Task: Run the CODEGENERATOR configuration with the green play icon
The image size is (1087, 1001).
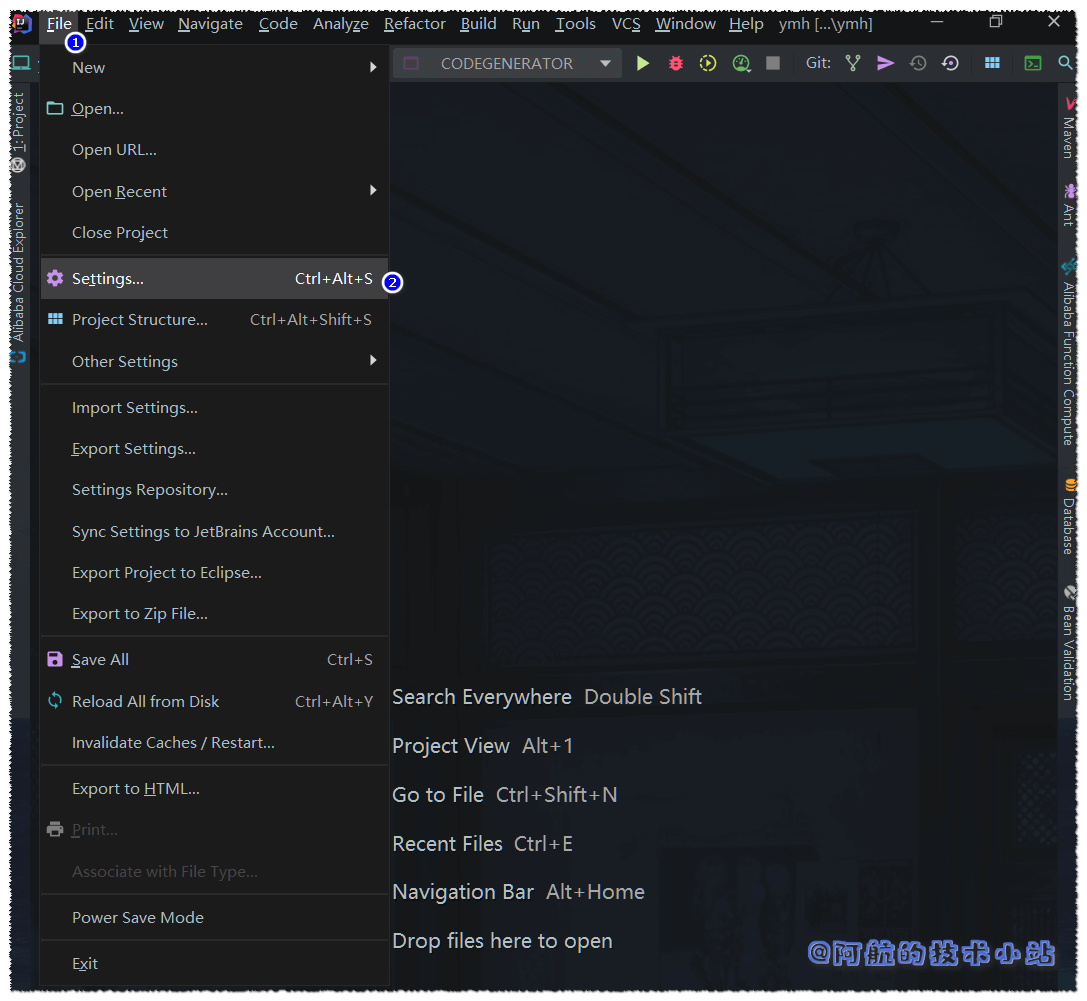Action: click(x=643, y=62)
